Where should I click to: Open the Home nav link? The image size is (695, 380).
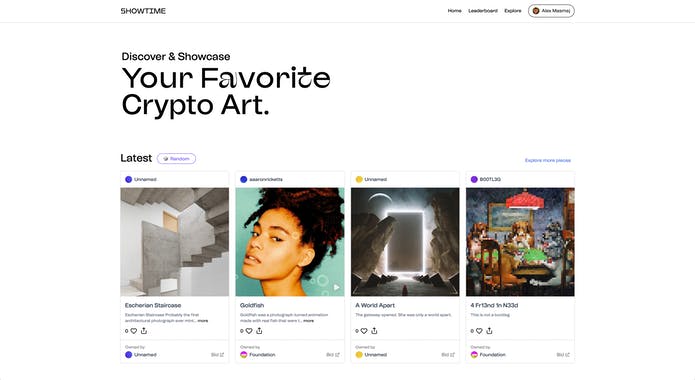pyautogui.click(x=454, y=11)
